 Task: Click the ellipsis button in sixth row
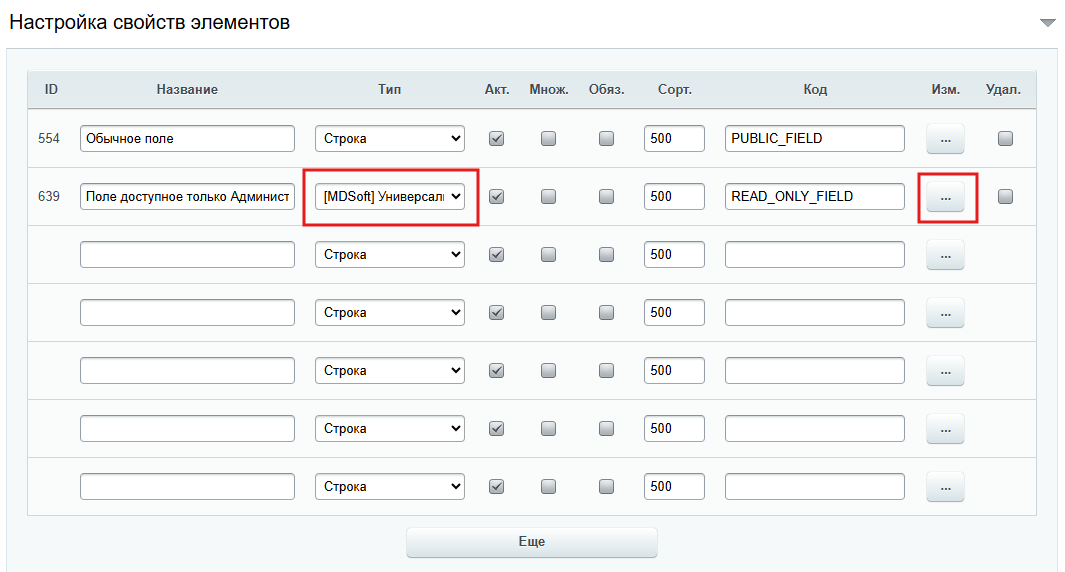[x=945, y=429]
